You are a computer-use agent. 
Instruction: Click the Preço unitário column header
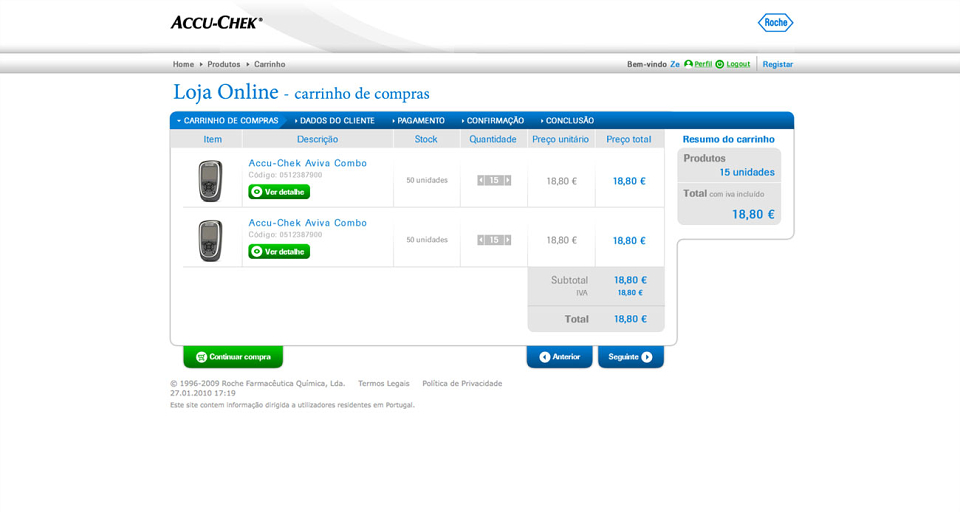[560, 139]
